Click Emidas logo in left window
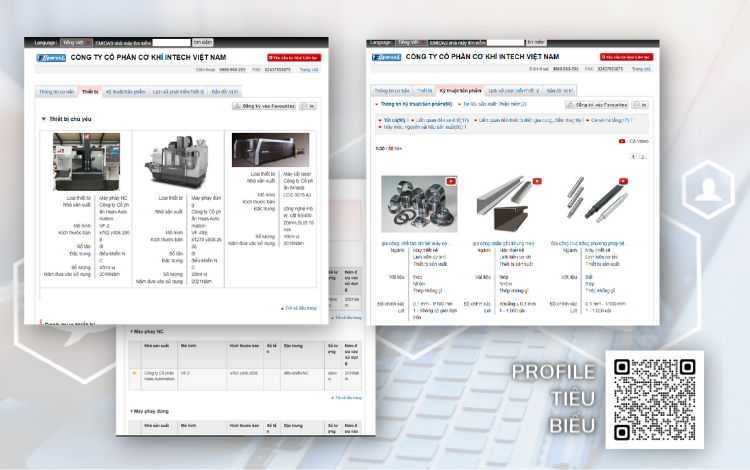750x470 pixels. click(51, 58)
